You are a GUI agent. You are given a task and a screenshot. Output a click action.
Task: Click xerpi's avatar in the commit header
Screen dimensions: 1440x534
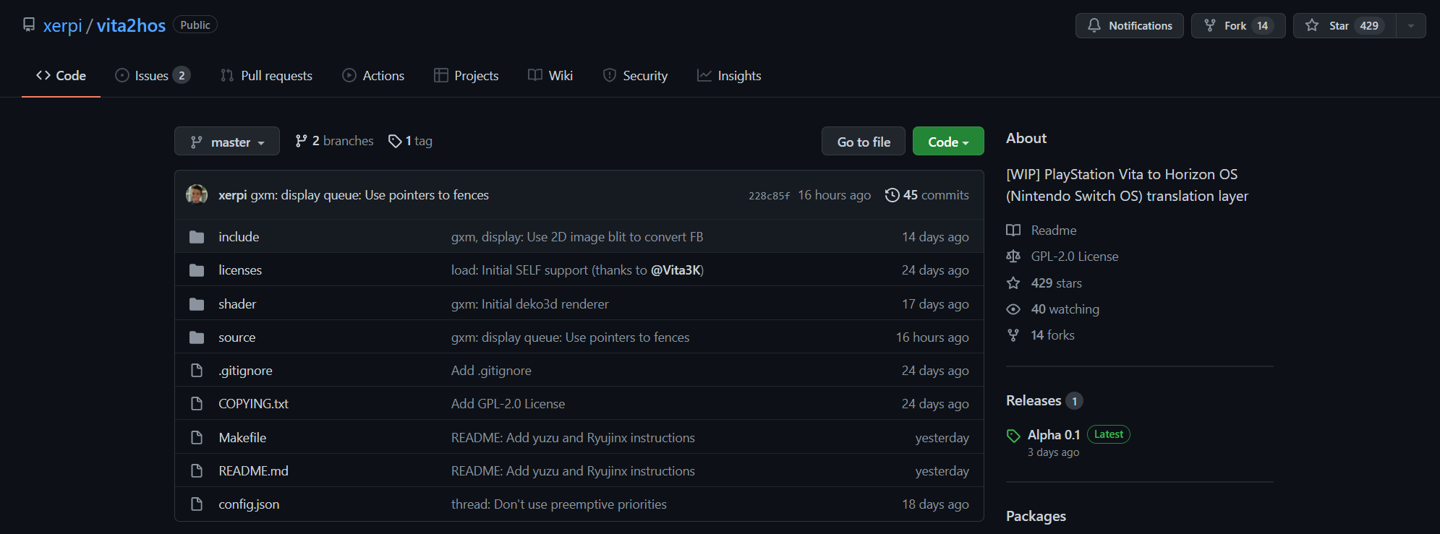(197, 195)
